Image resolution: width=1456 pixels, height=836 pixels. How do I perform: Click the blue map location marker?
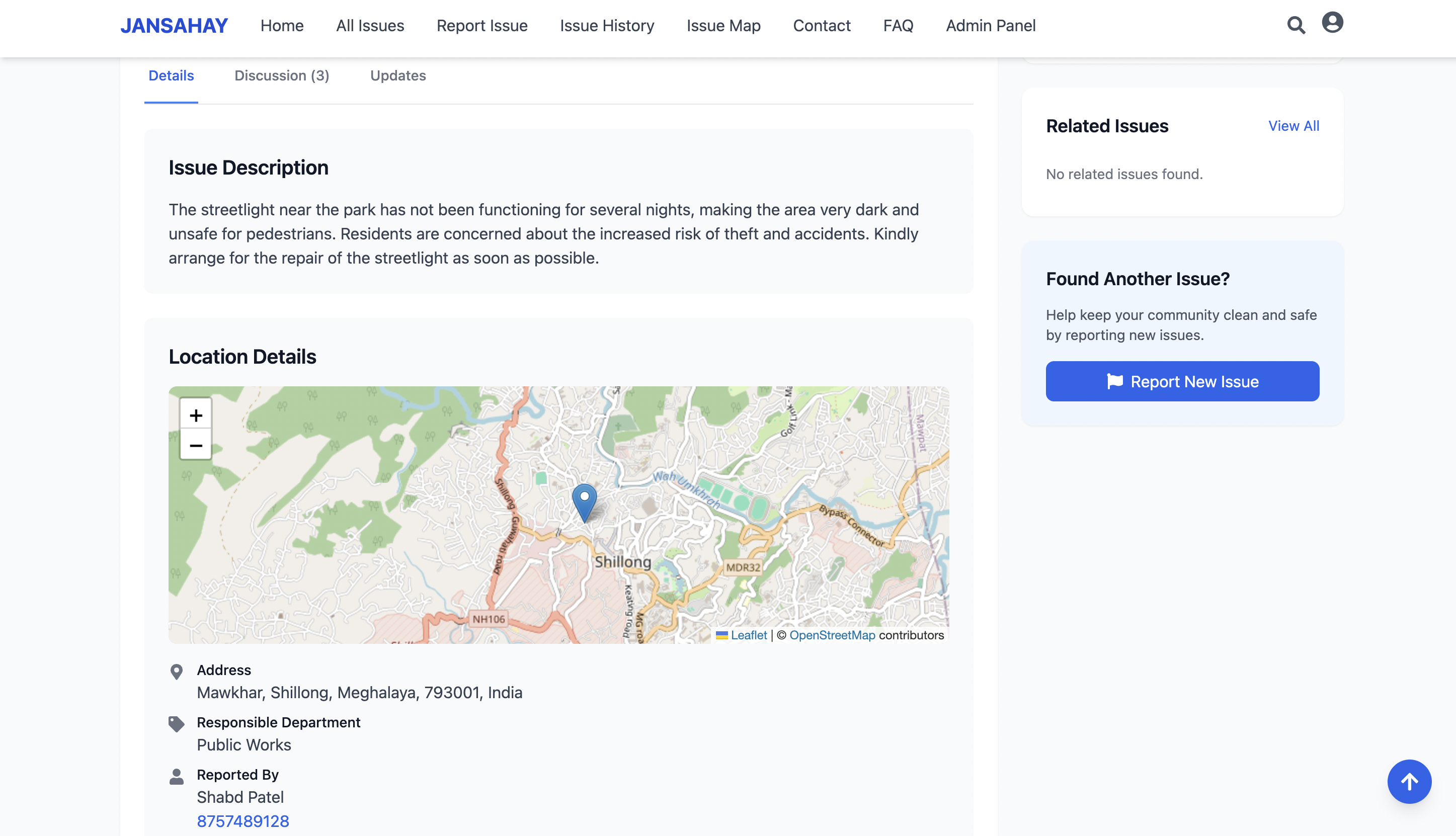click(x=585, y=501)
